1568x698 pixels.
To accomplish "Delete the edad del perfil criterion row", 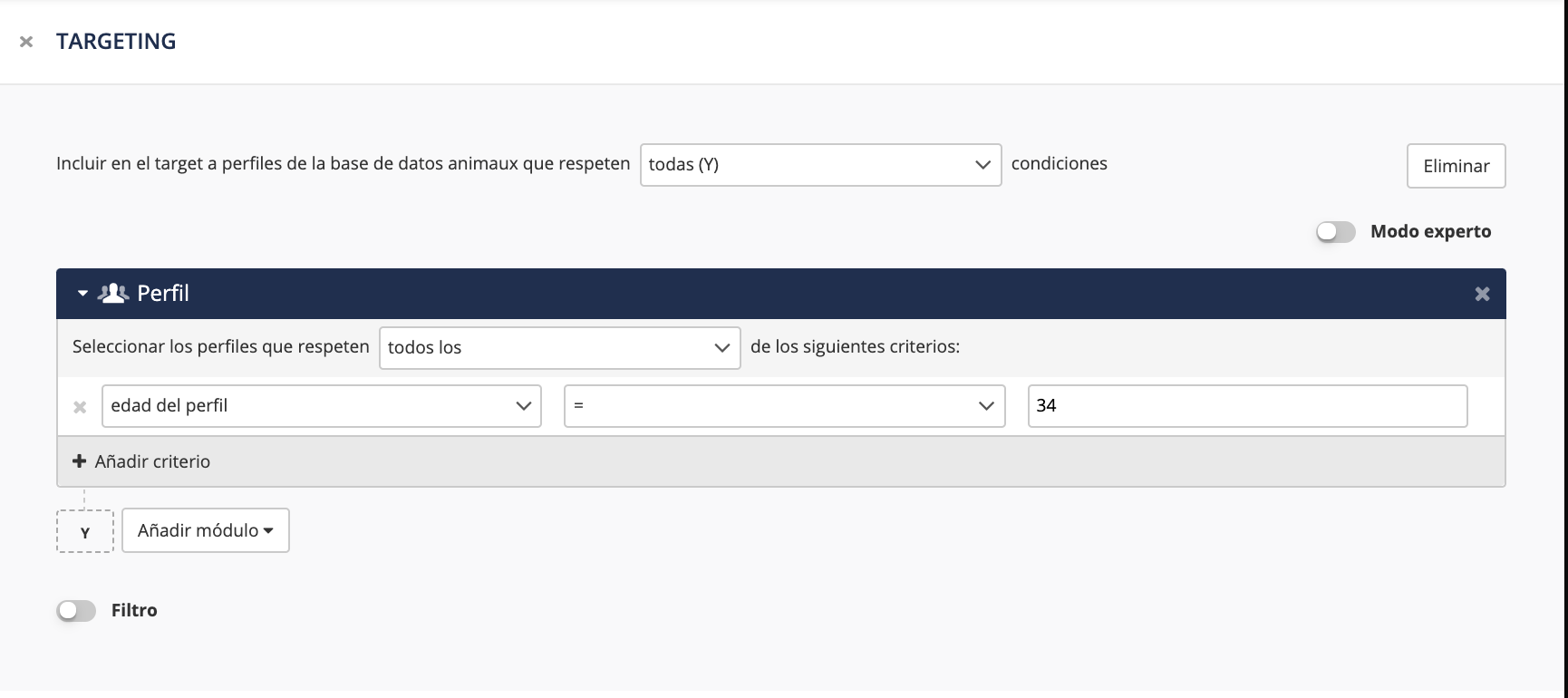I will pyautogui.click(x=80, y=407).
